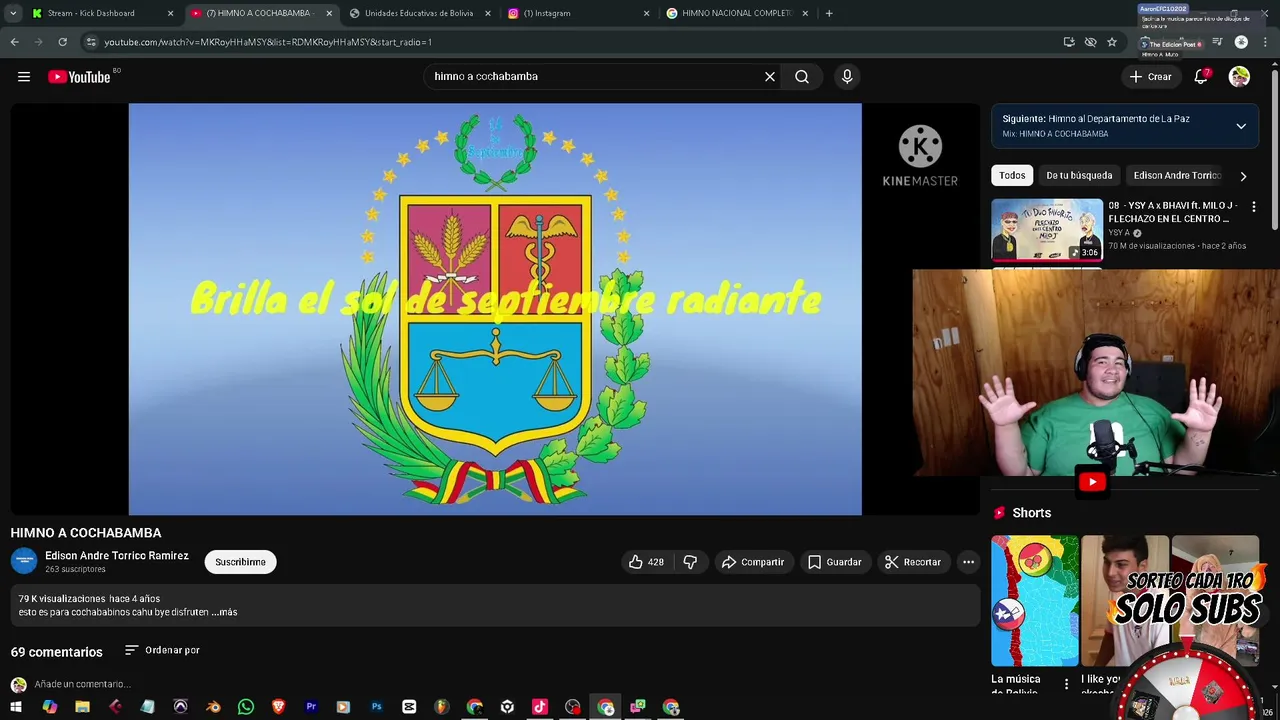Open La música de Bolivia short thumbnail
The width and height of the screenshot is (1280, 720).
point(1035,601)
